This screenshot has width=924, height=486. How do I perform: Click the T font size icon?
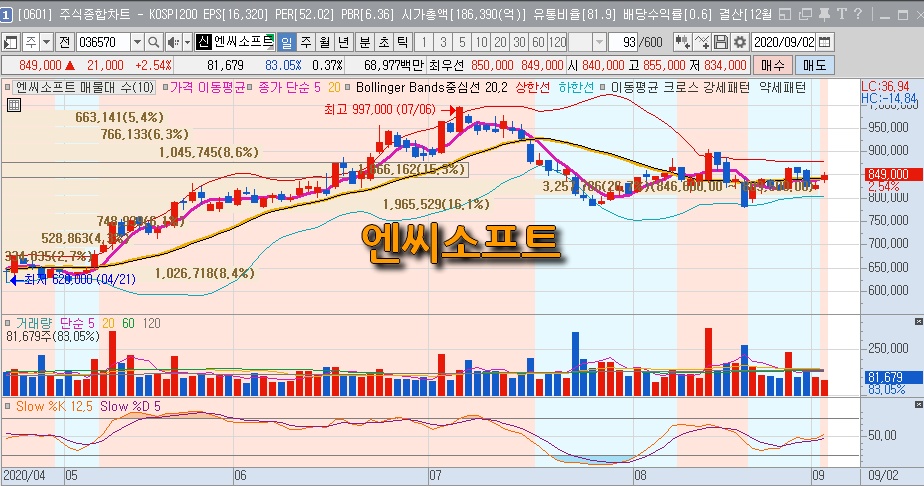(842, 14)
